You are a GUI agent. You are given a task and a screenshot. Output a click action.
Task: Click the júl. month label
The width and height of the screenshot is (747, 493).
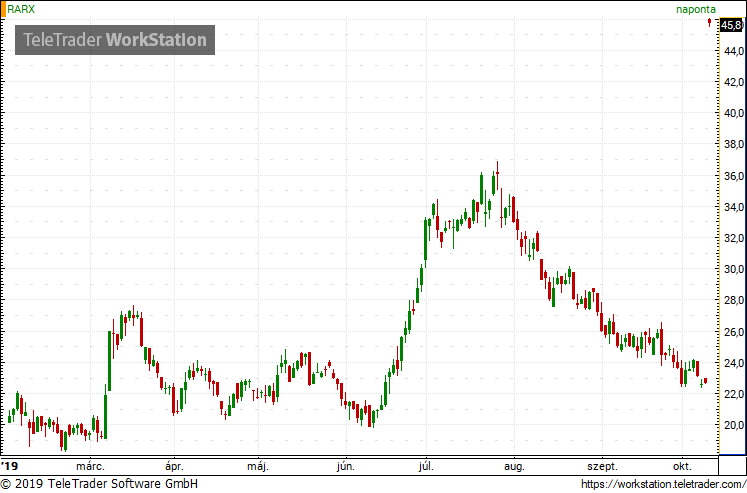point(426,466)
